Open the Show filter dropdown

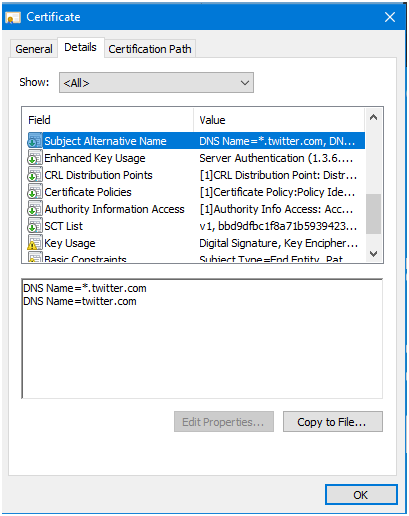156,83
